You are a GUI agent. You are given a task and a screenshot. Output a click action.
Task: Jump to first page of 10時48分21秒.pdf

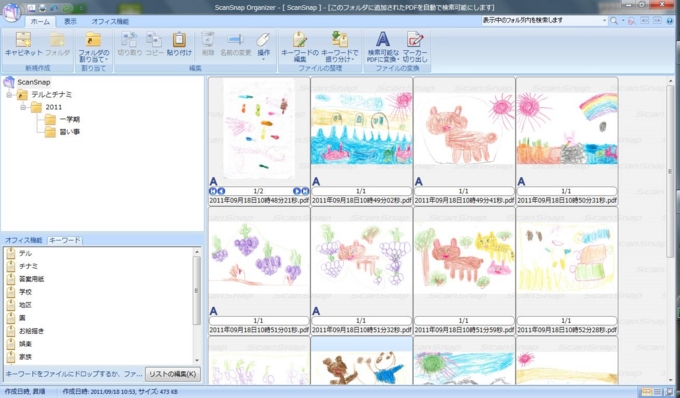212,191
